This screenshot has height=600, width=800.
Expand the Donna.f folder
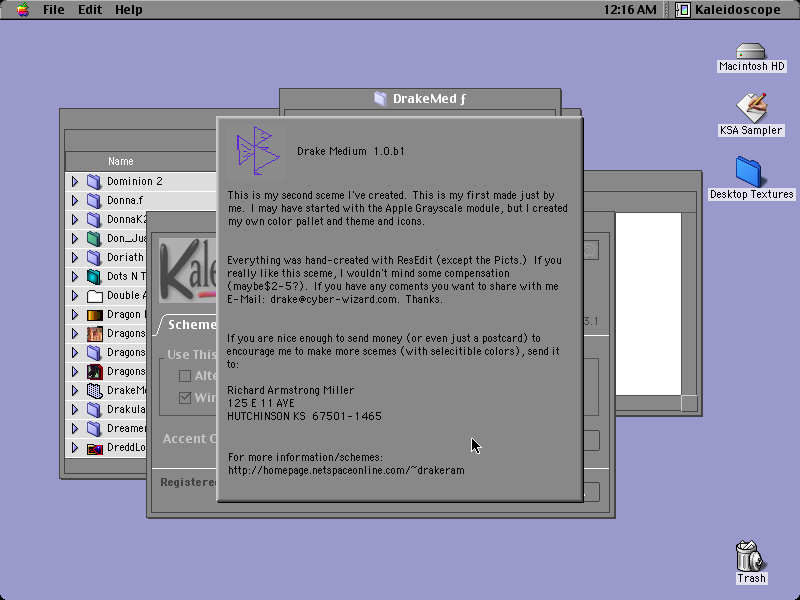tap(74, 201)
